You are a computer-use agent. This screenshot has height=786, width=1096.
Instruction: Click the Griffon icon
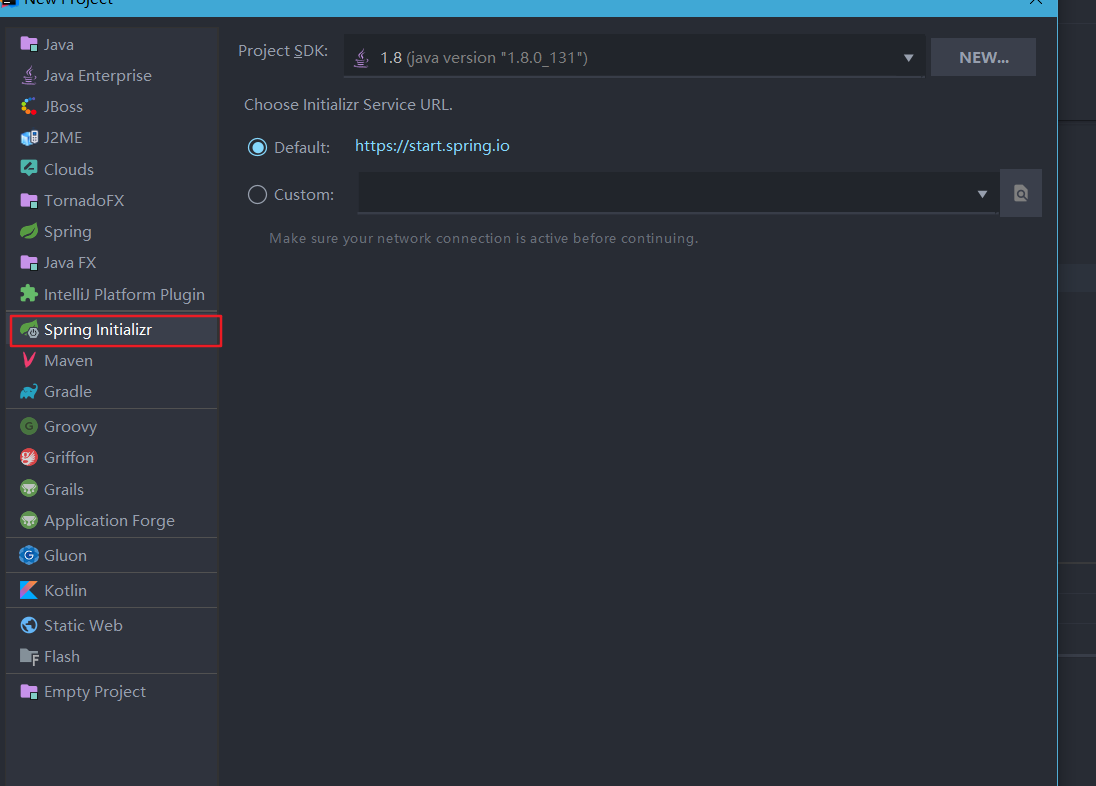coord(29,457)
